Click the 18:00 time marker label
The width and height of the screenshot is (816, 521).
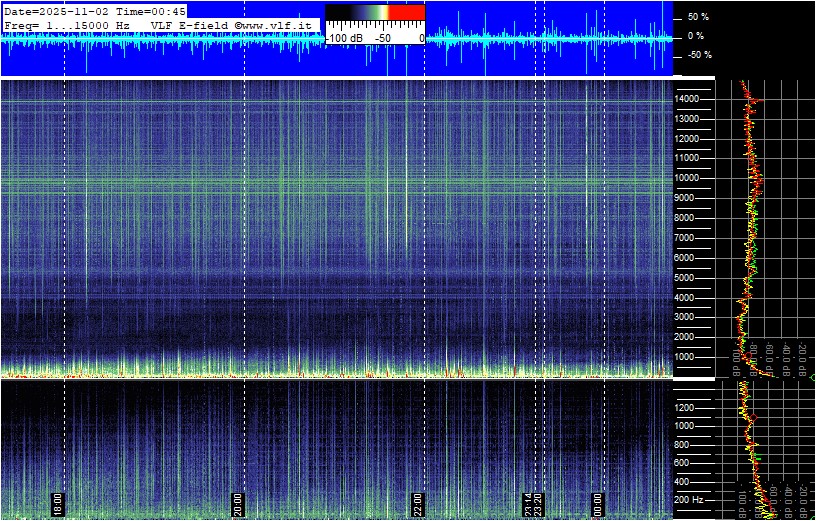(58, 502)
